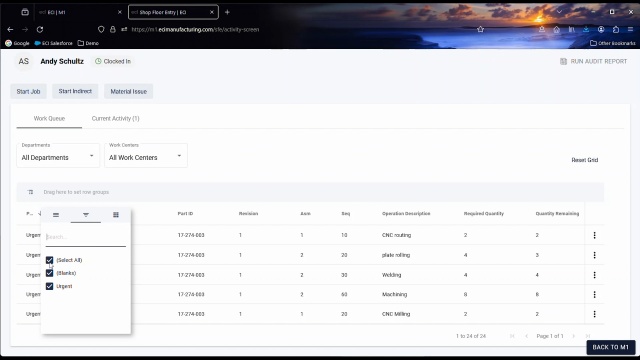The height and width of the screenshot is (360, 640).
Task: Select the Work Queue tab
Action: tap(49, 118)
